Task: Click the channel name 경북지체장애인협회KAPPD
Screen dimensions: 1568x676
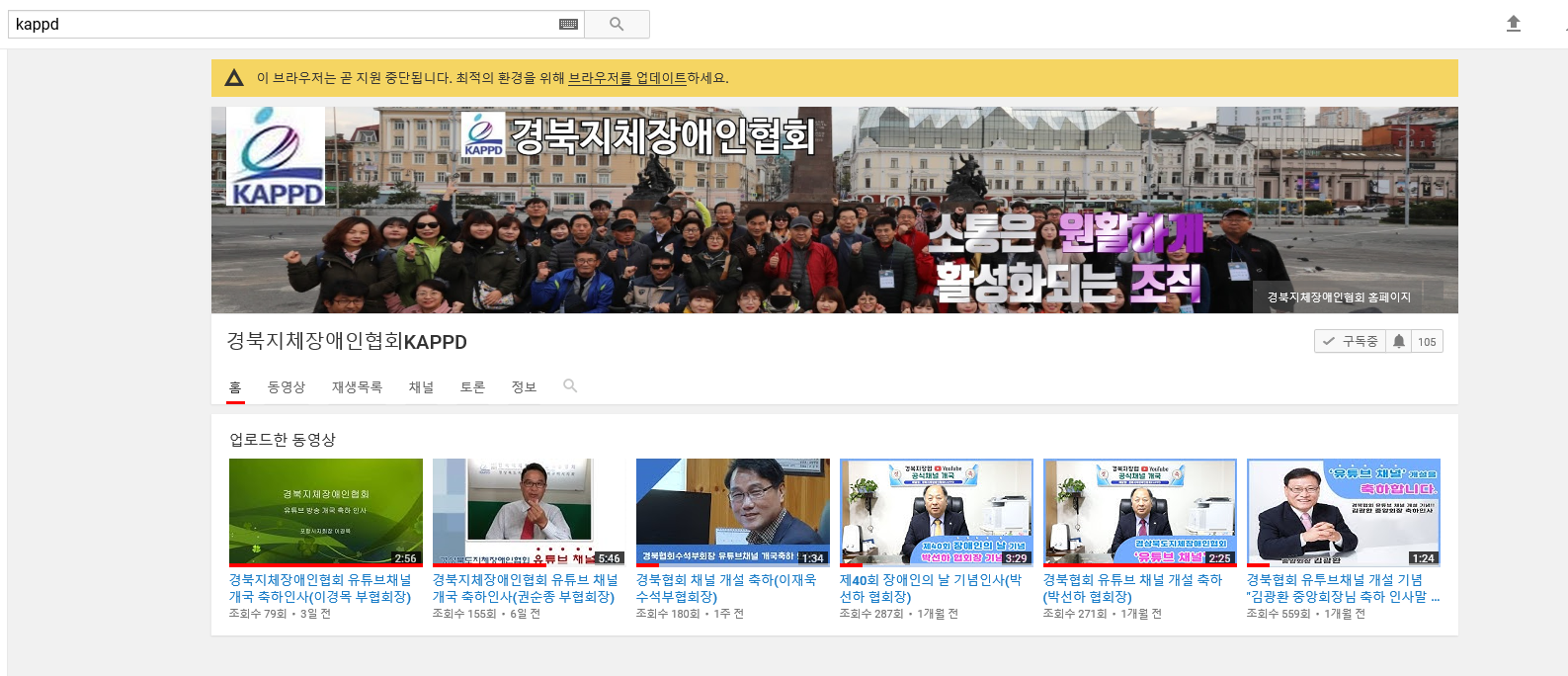Action: click(x=347, y=341)
